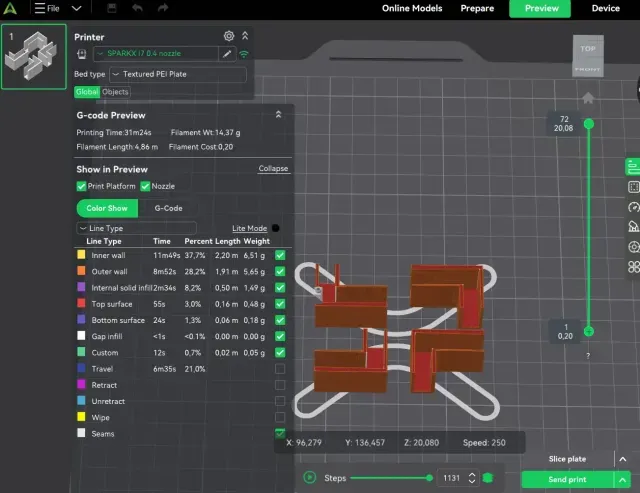Viewport: 640px width, 493px height.
Task: Select the printer-shaped sidebar icon below the speed gauge
Action: click(x=633, y=227)
